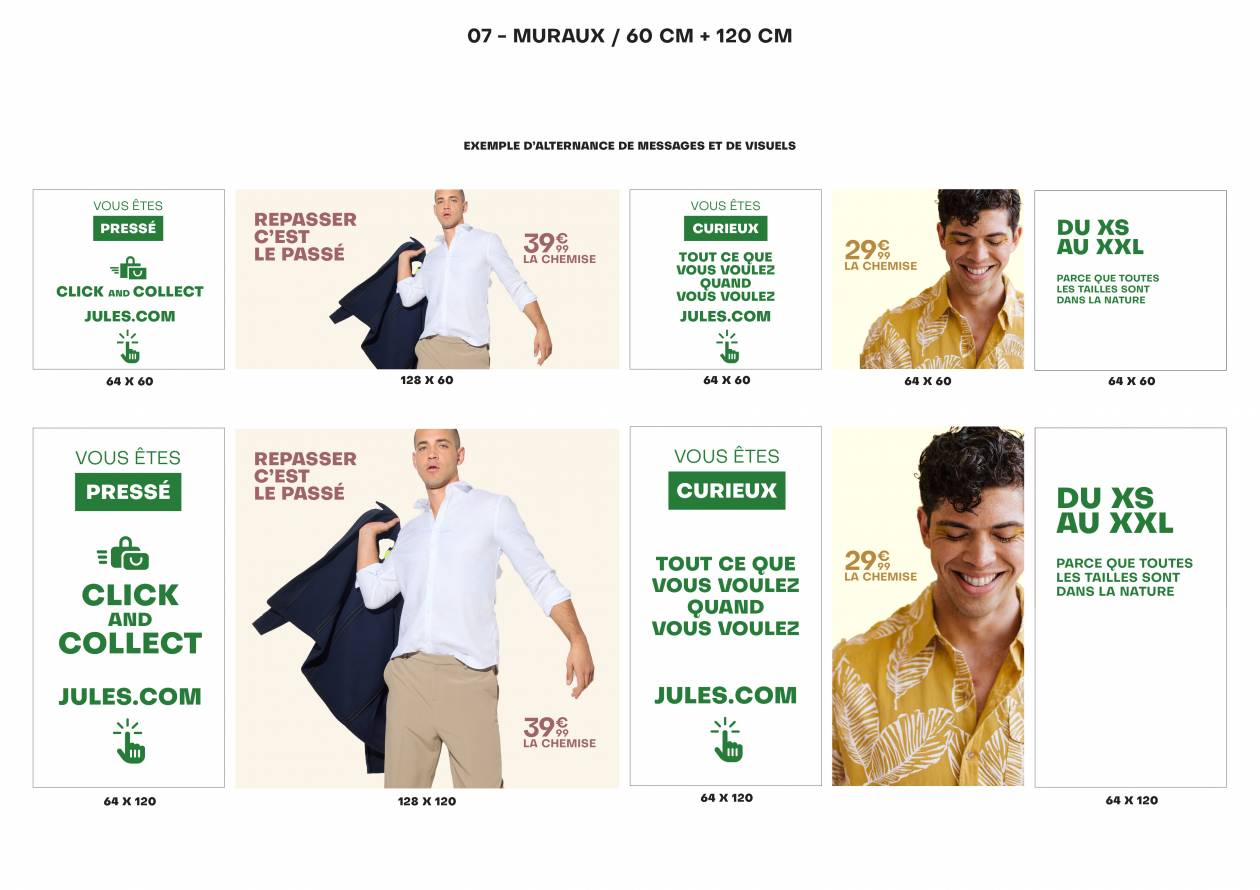Select the tall yellow leaf shirt visual

point(928,606)
